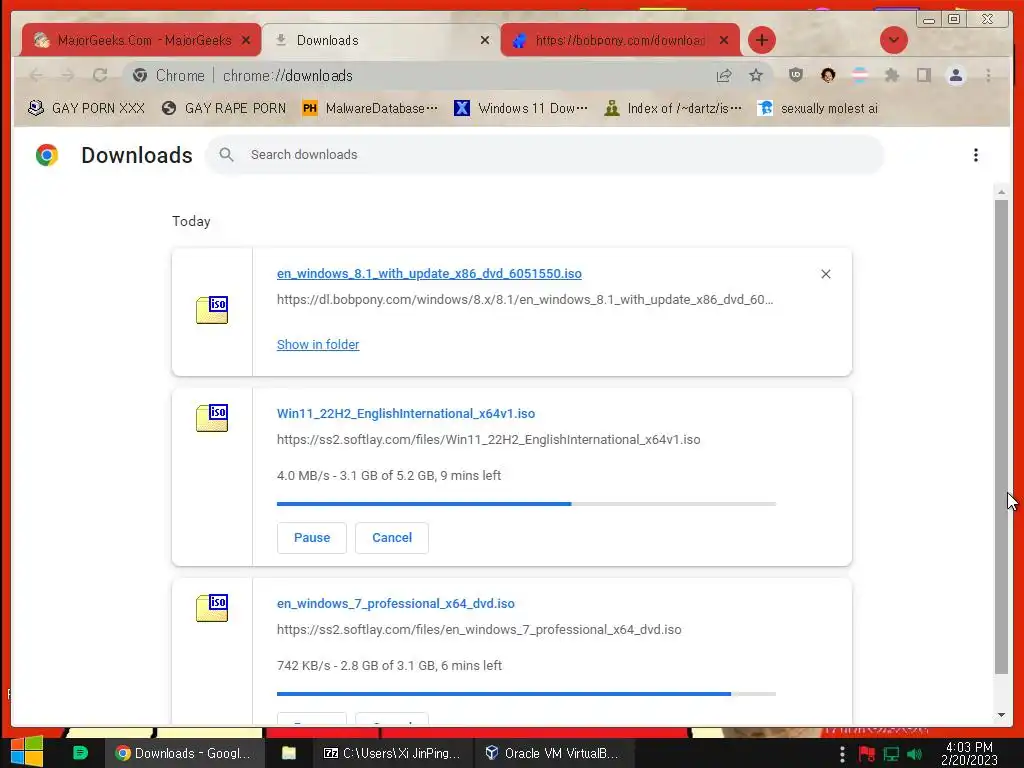Open the bobpony.com download tab
1024x768 pixels.
618,40
